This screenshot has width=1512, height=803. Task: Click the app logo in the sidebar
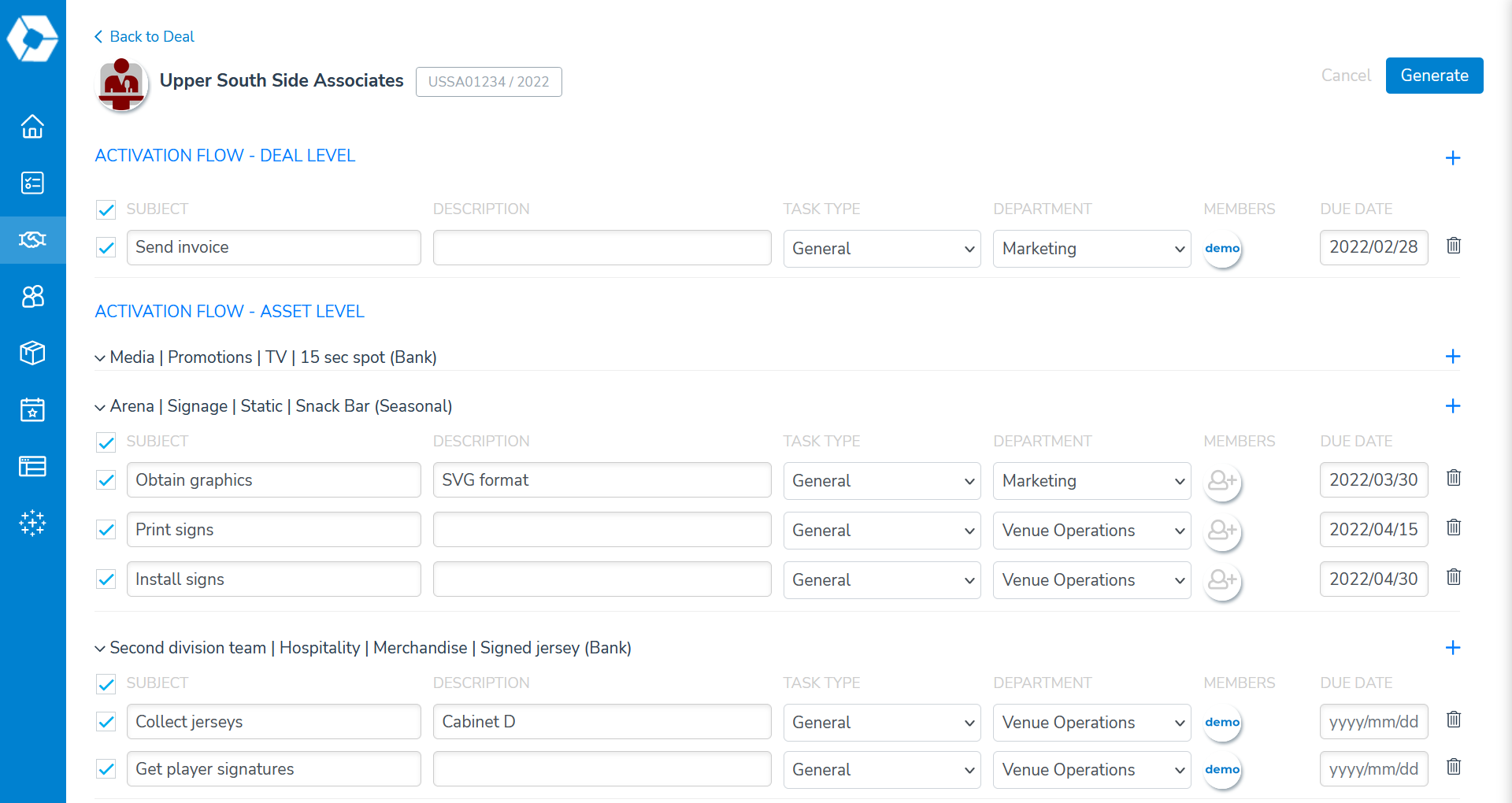(32, 38)
